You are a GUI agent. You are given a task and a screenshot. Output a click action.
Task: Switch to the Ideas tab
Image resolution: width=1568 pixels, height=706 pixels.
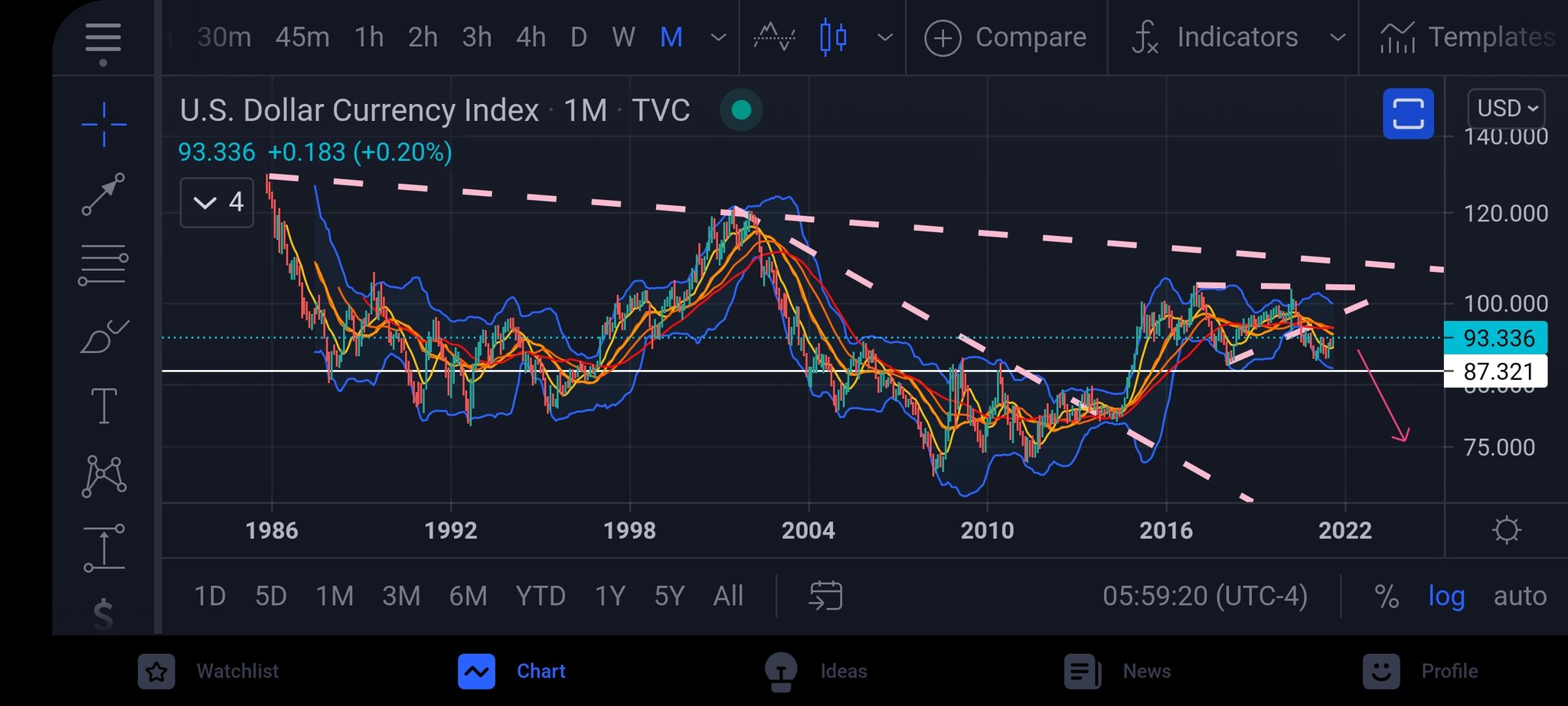click(x=816, y=672)
